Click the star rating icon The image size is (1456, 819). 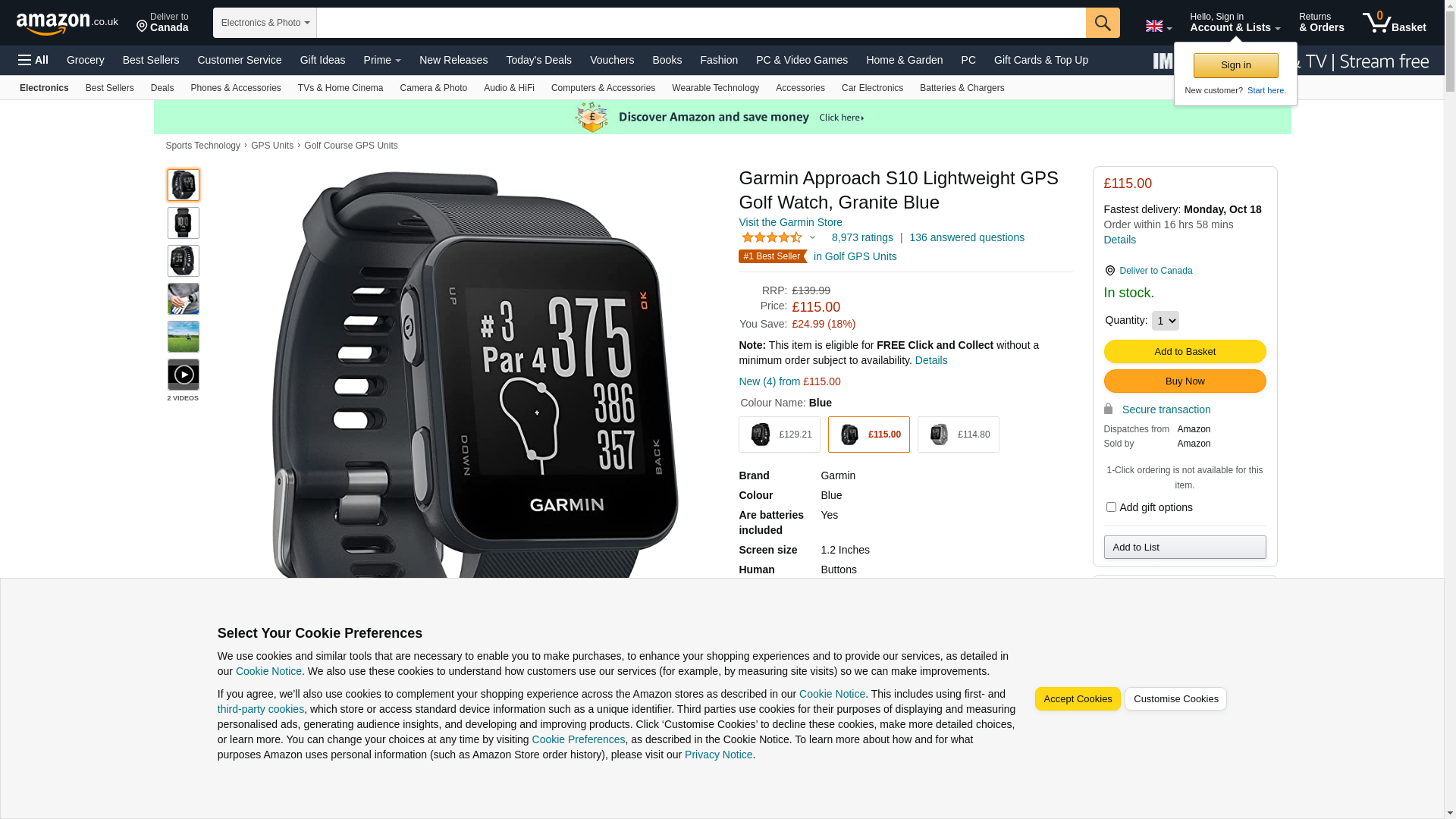click(772, 237)
